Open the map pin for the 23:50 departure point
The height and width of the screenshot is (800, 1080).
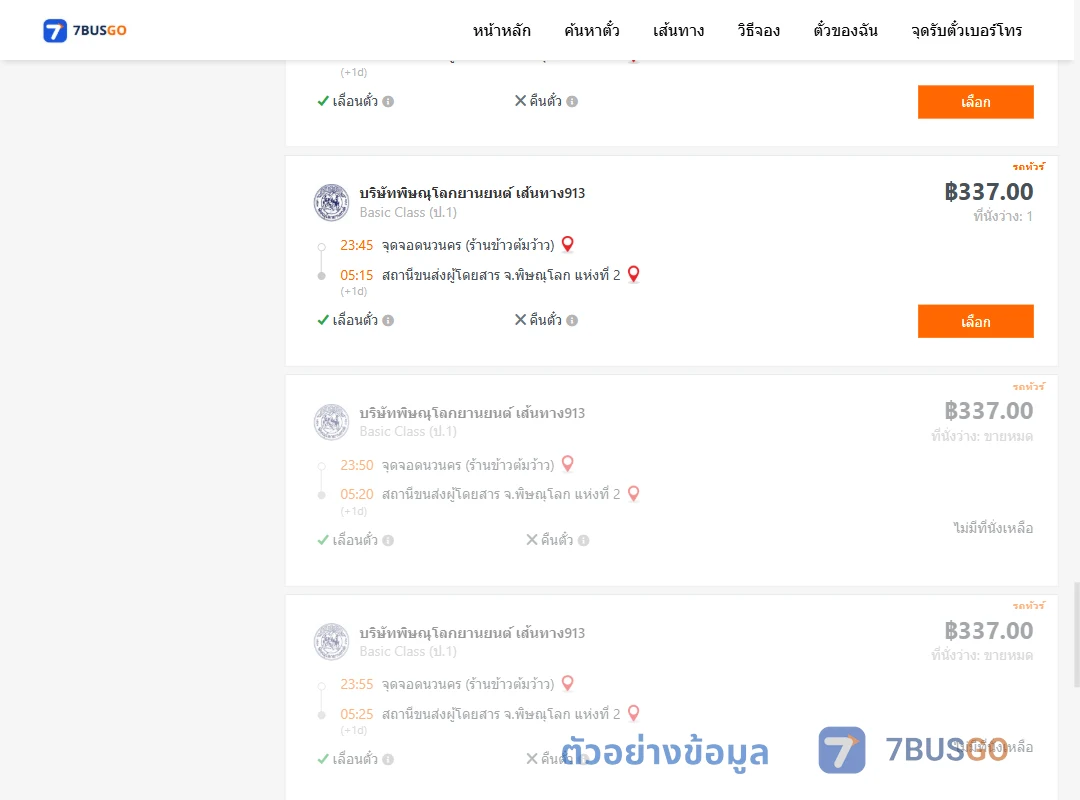click(568, 464)
